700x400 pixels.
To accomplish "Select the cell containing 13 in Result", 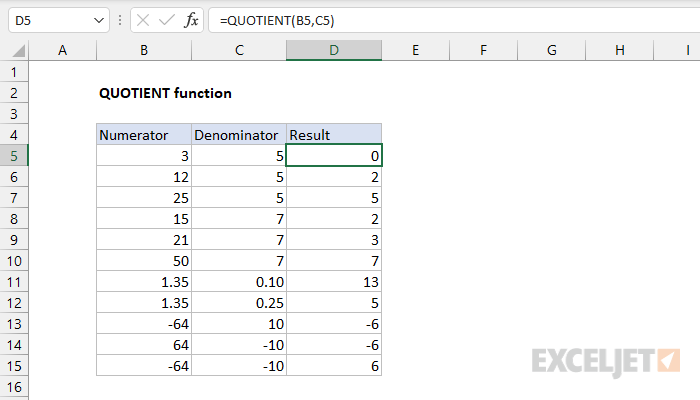I will click(333, 281).
